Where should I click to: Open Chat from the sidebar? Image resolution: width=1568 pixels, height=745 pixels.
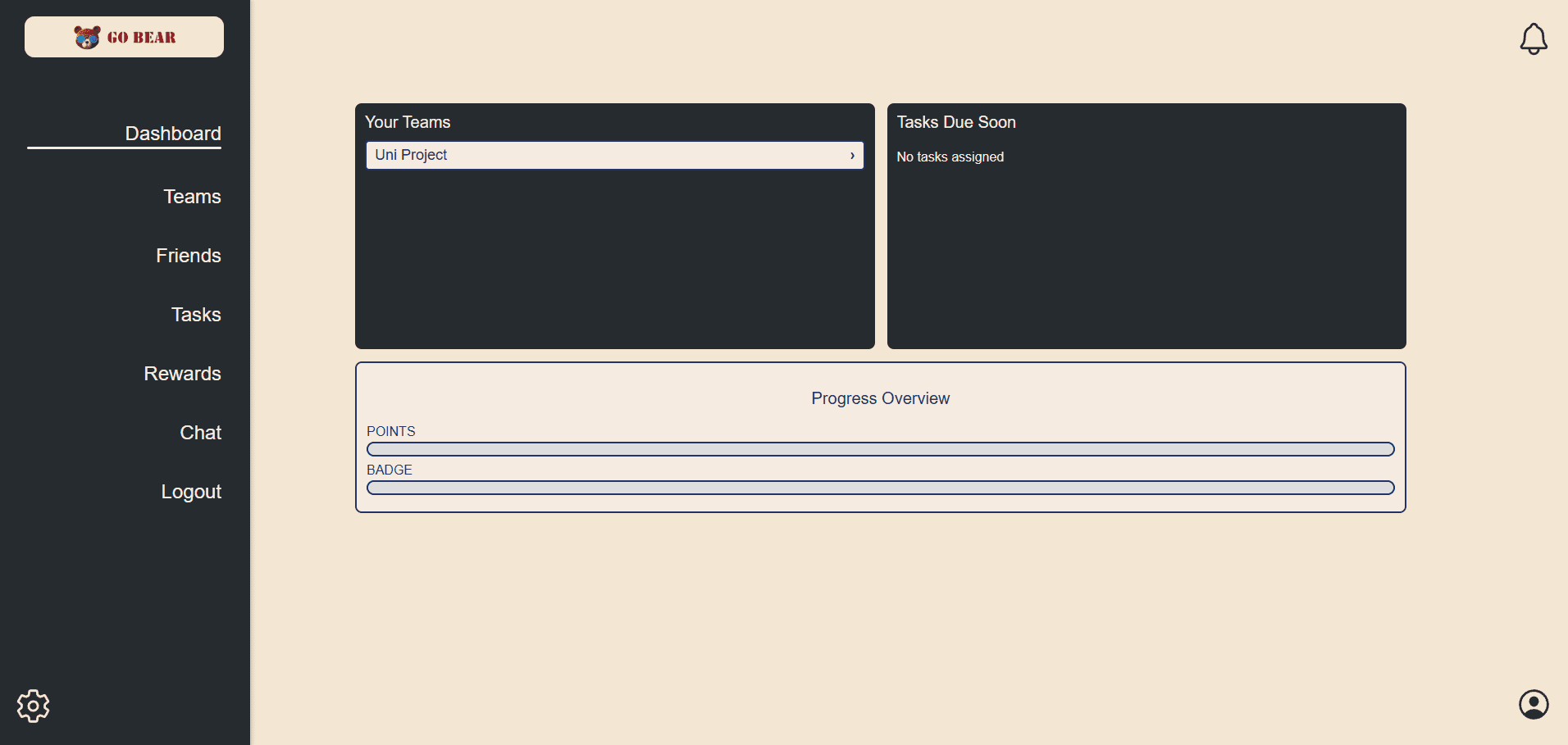point(200,433)
